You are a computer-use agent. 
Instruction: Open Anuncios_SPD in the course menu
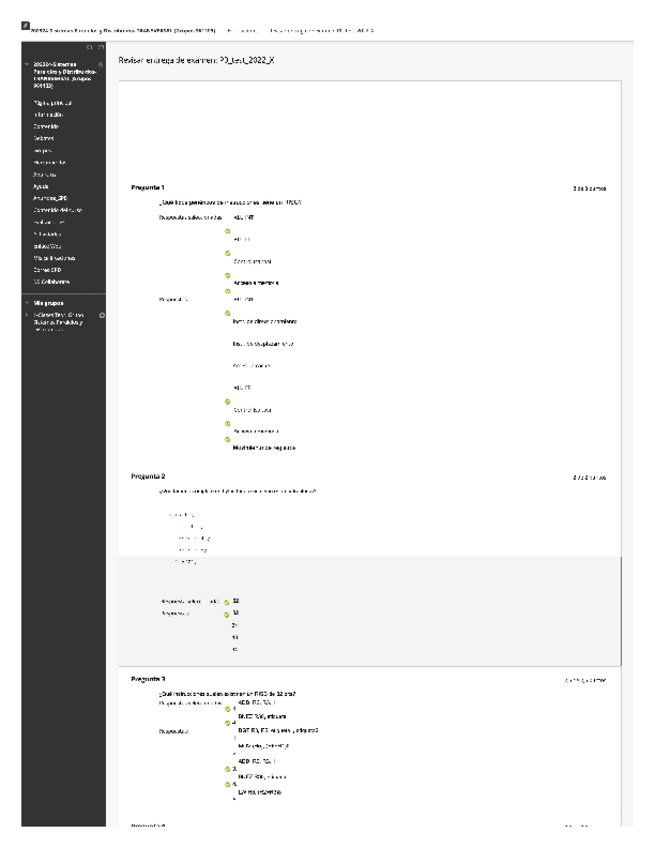[50, 198]
